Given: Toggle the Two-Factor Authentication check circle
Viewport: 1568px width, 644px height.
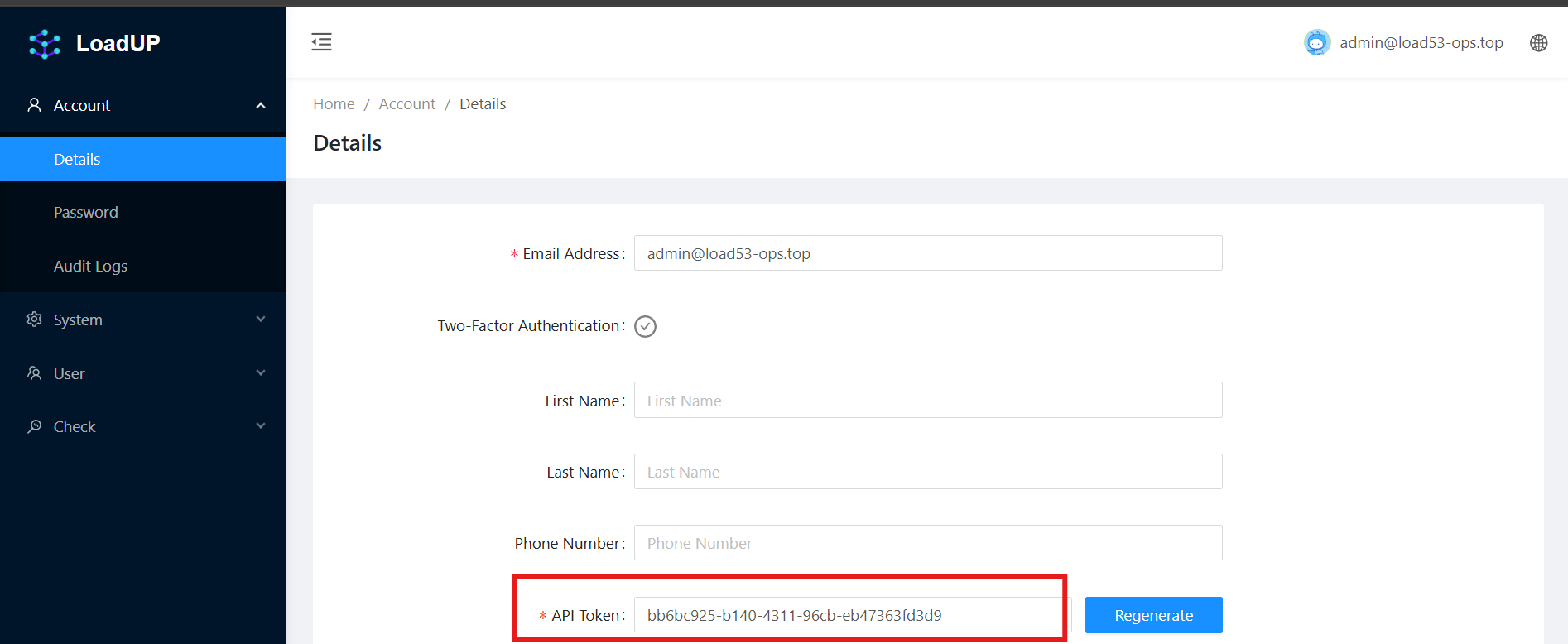Looking at the screenshot, I should pyautogui.click(x=645, y=326).
